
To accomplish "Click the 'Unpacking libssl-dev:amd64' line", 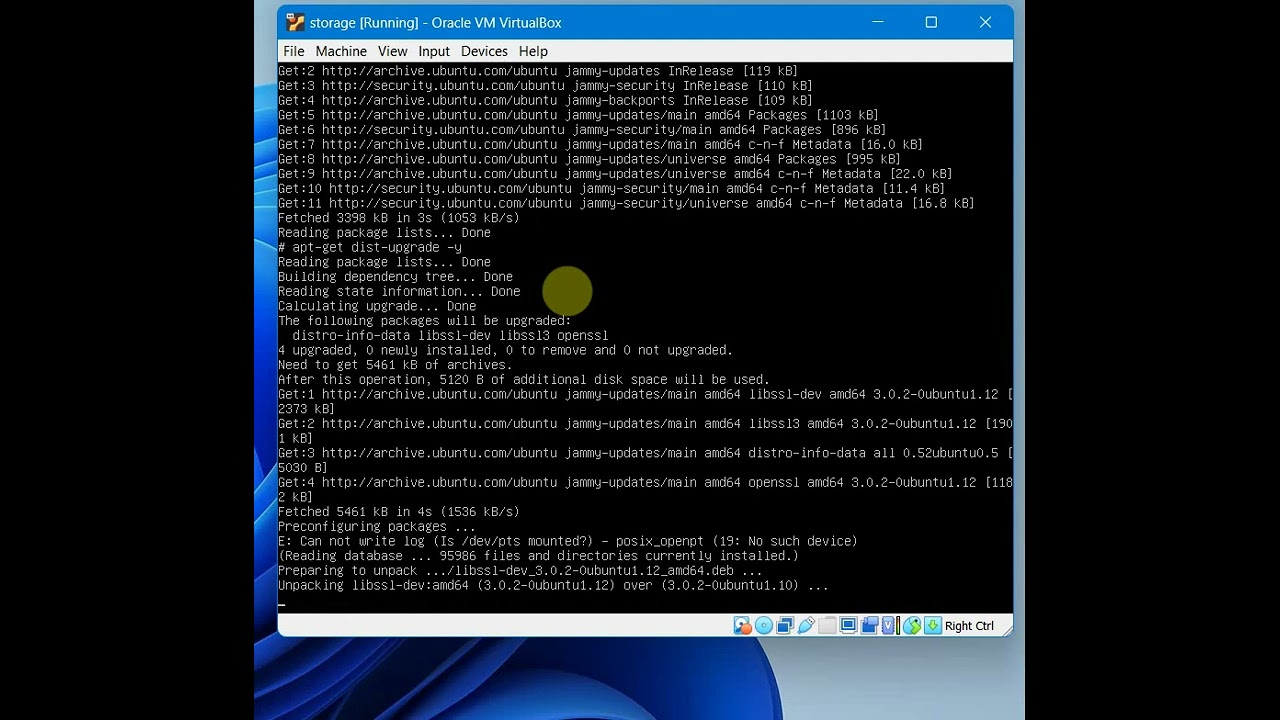I will 553,585.
